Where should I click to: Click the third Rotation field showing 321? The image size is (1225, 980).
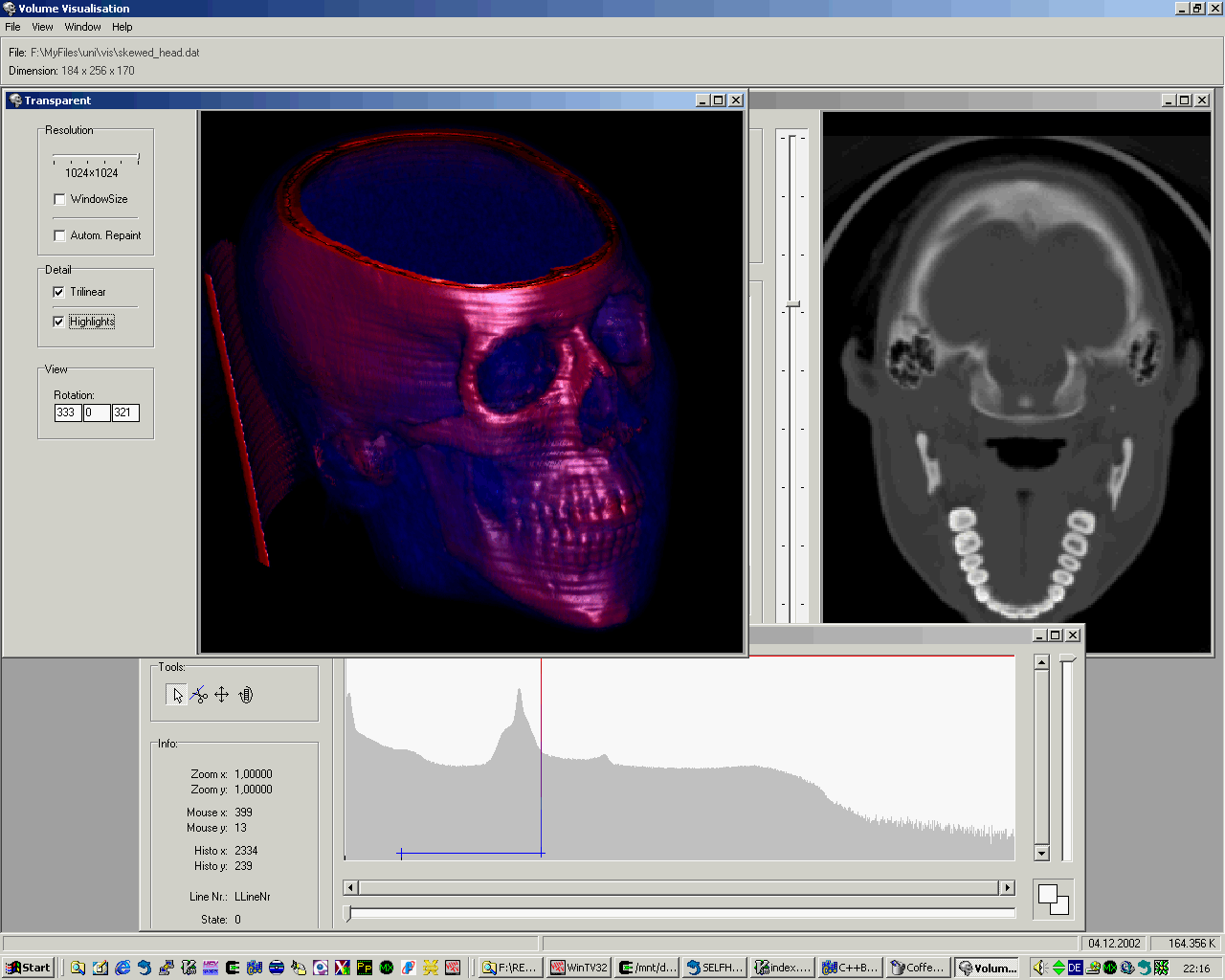click(124, 412)
